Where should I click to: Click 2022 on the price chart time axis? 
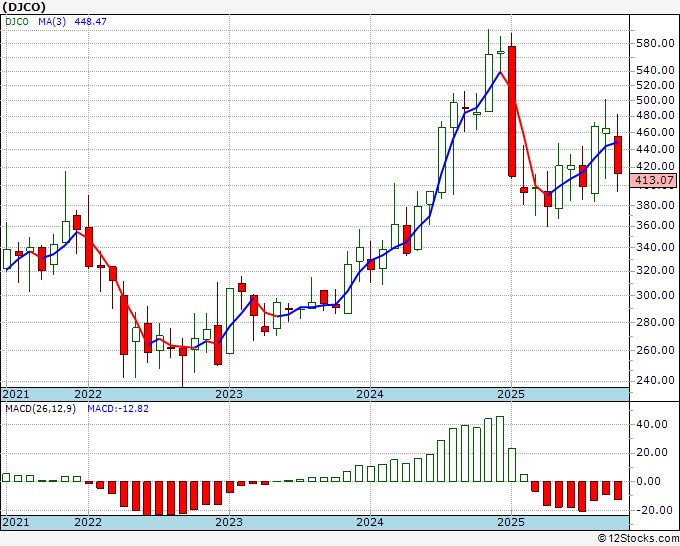point(88,394)
